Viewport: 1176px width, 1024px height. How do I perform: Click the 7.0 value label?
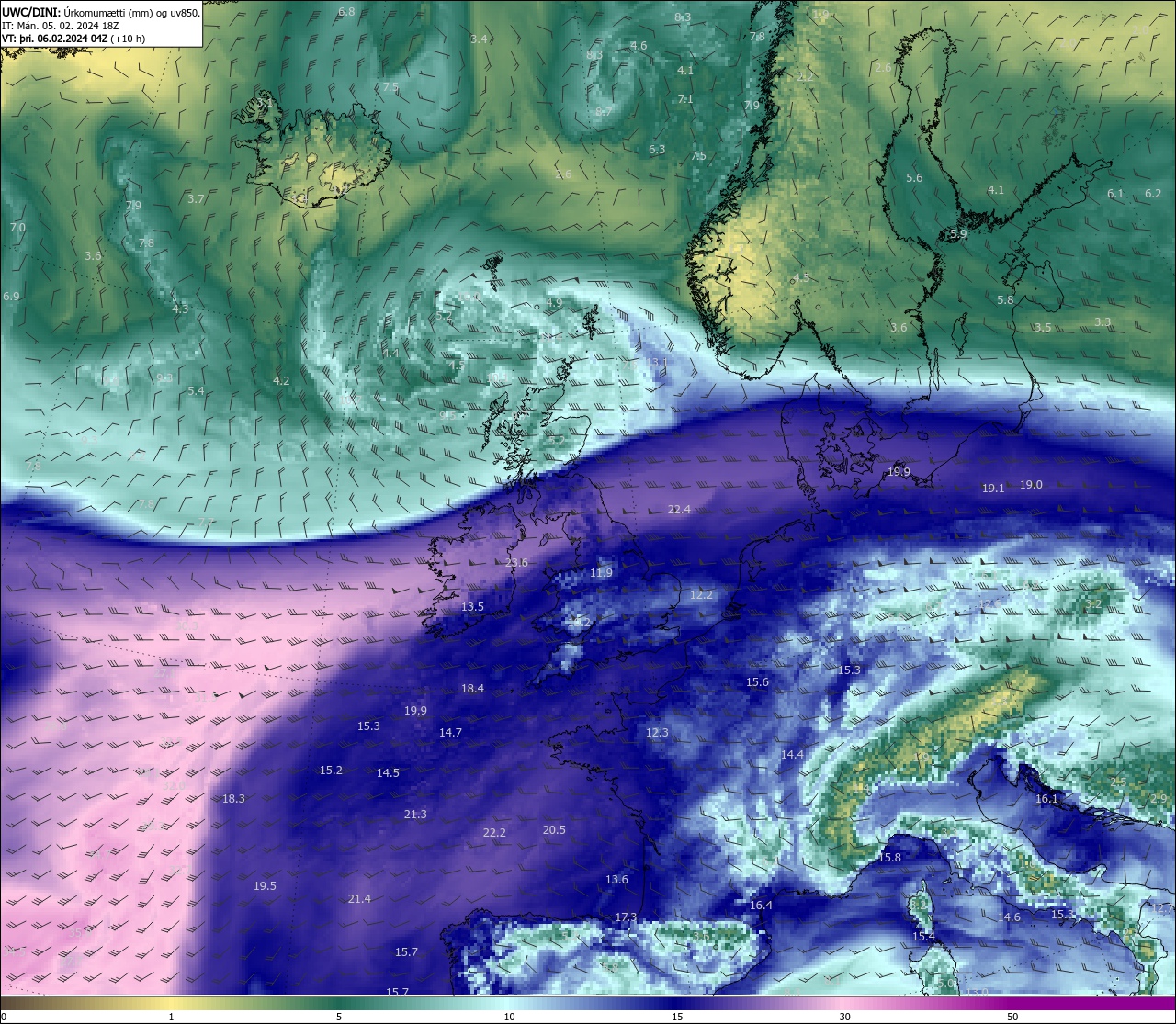pyautogui.click(x=17, y=228)
